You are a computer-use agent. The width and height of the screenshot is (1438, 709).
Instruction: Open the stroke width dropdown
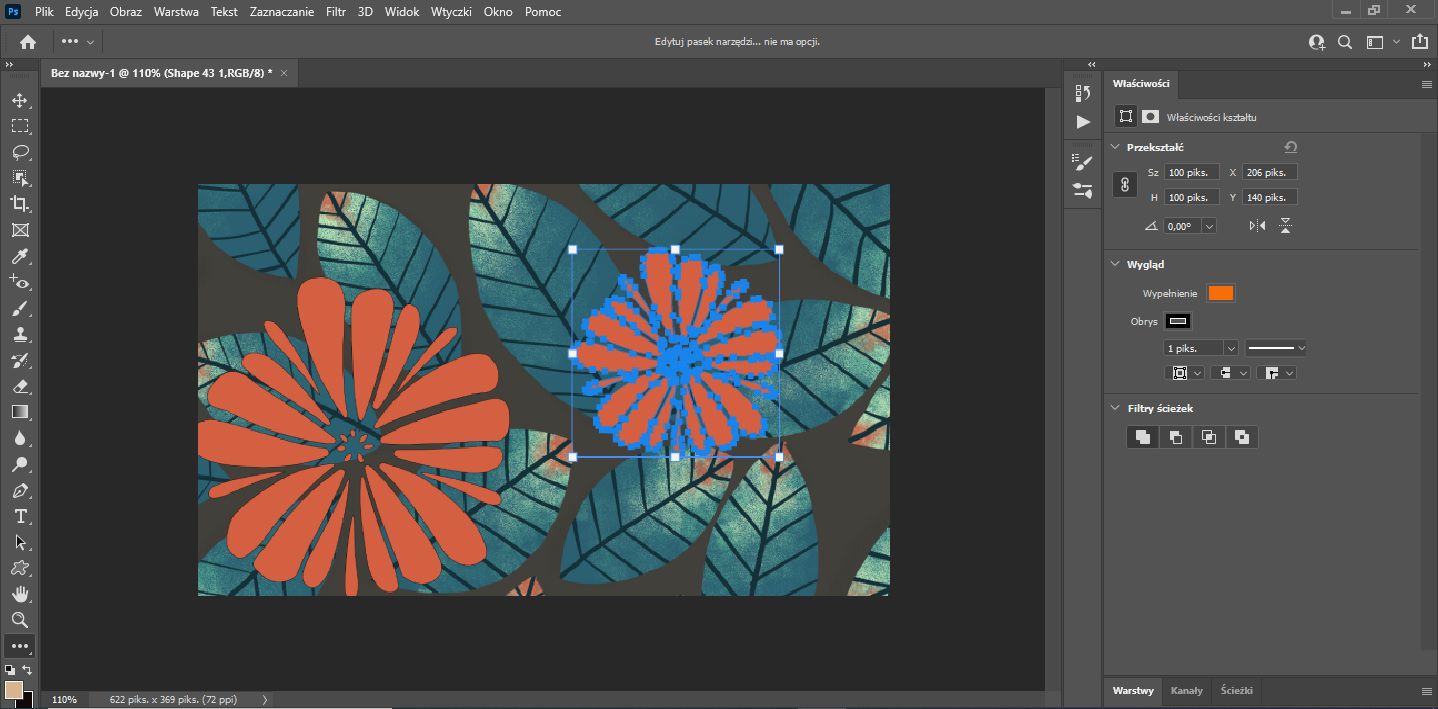(x=1231, y=348)
